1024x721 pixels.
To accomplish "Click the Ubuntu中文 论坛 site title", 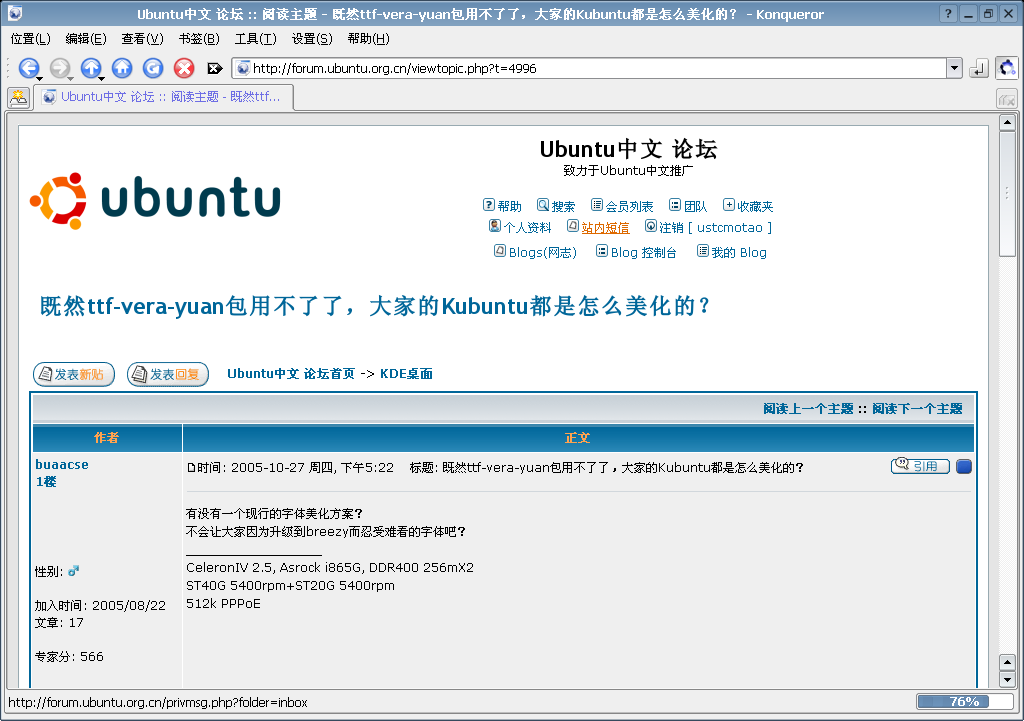I will [628, 149].
